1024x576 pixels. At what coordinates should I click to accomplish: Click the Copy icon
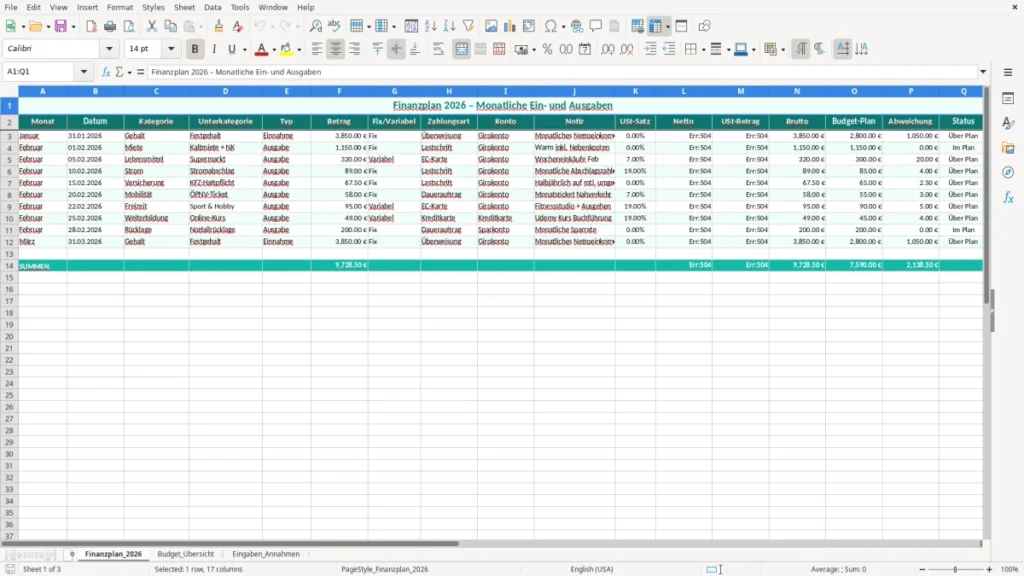(x=170, y=26)
